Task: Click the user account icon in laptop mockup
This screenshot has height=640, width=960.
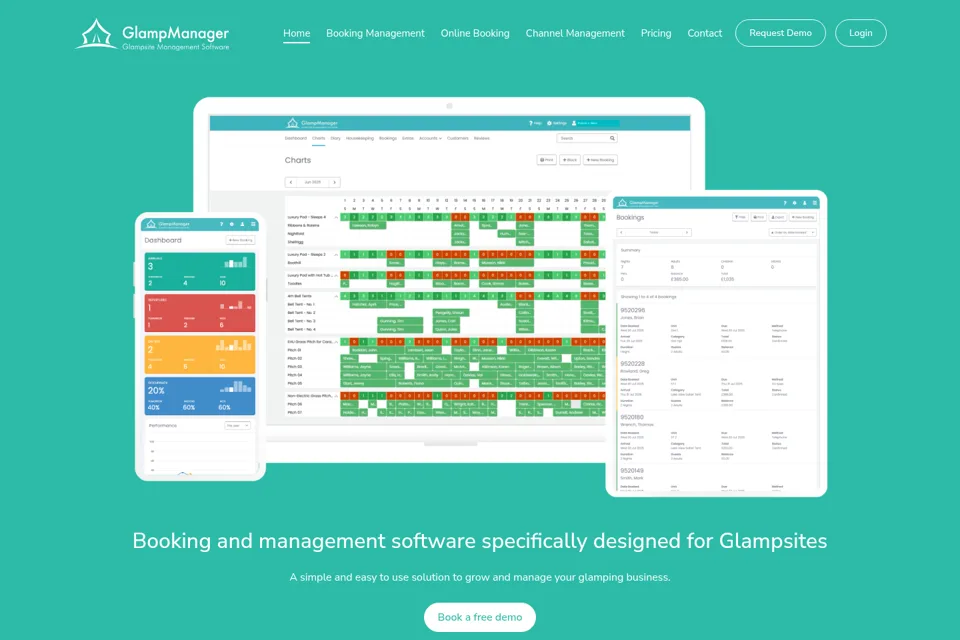Action: [x=574, y=123]
